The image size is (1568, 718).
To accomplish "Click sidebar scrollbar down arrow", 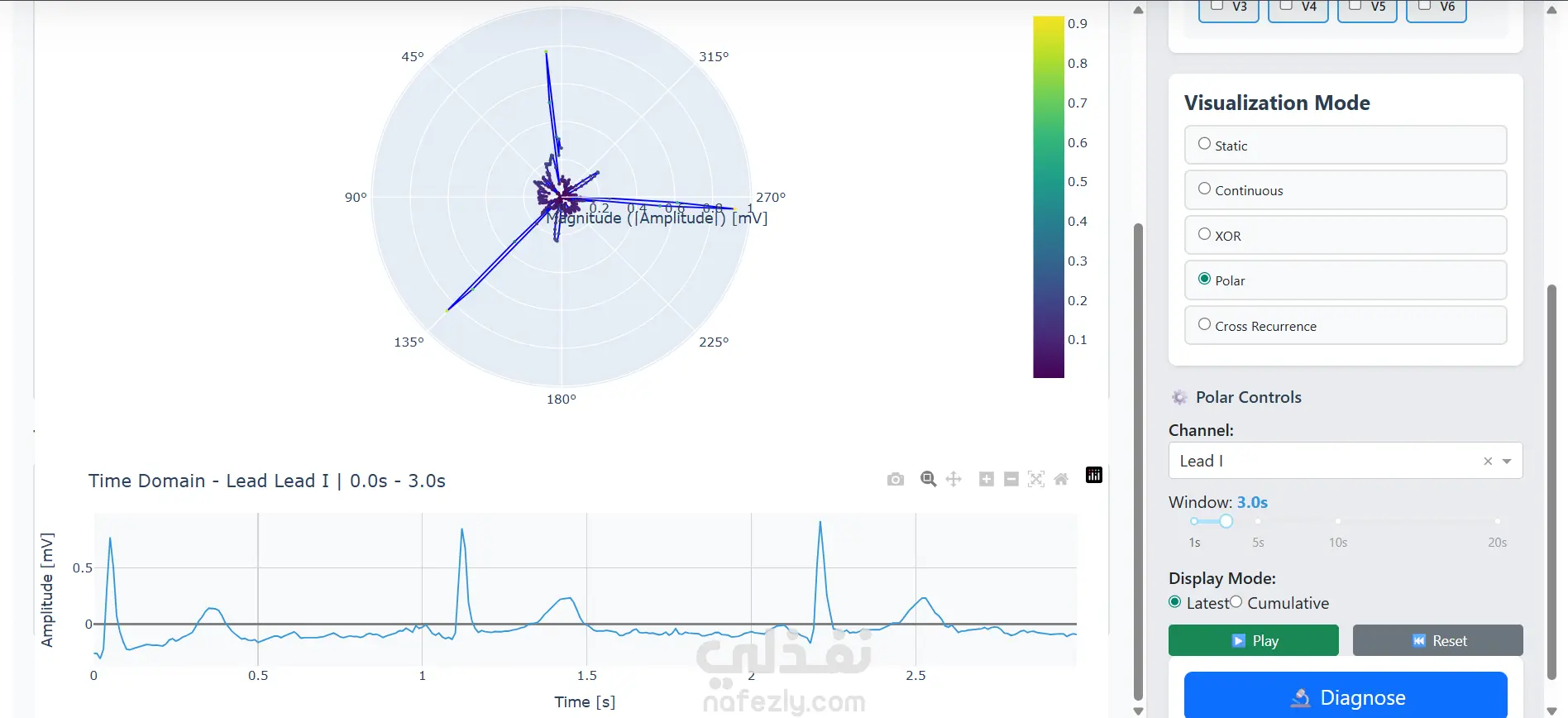I will click(x=1551, y=711).
